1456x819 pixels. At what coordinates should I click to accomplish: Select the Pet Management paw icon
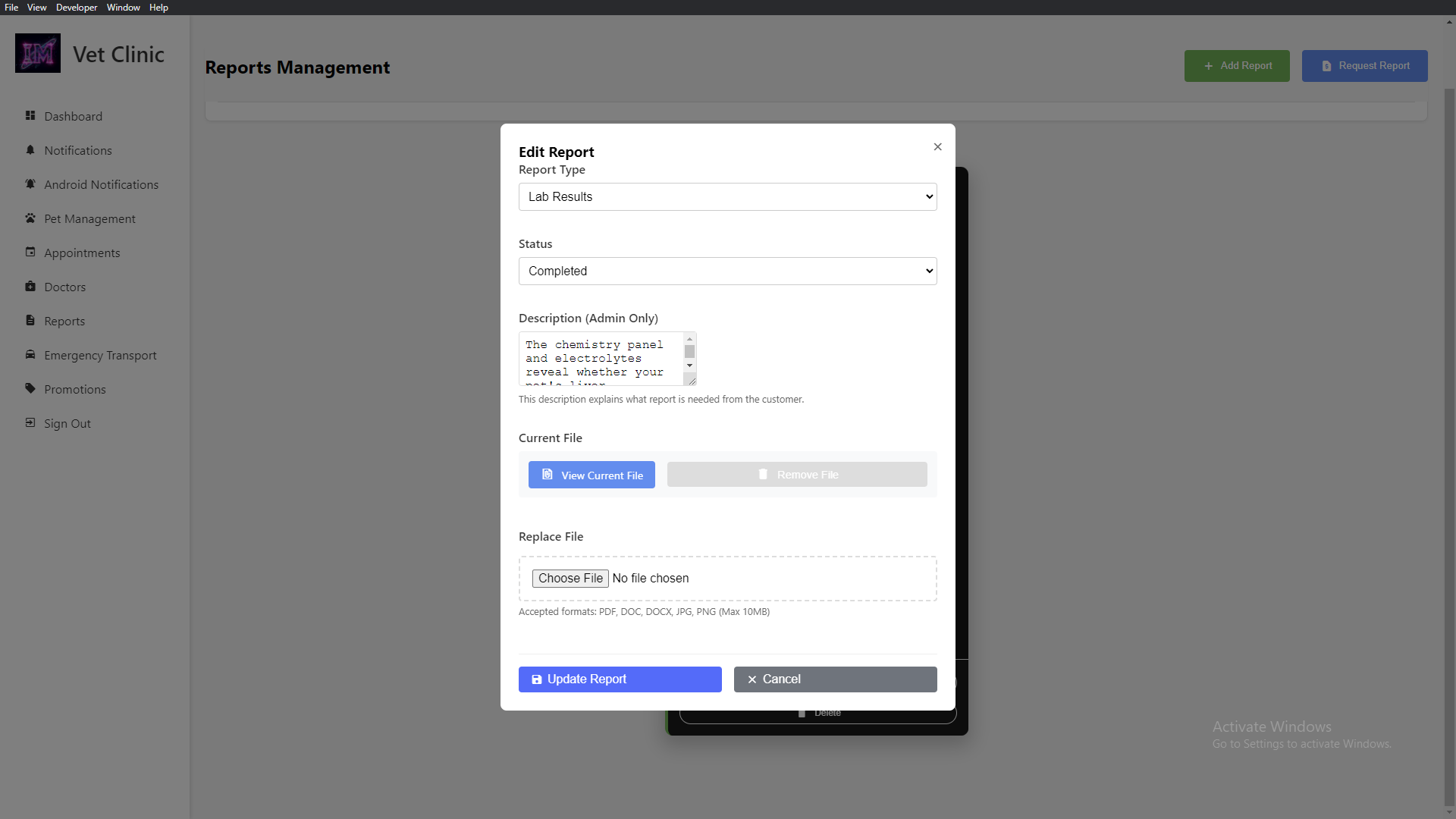click(x=30, y=218)
